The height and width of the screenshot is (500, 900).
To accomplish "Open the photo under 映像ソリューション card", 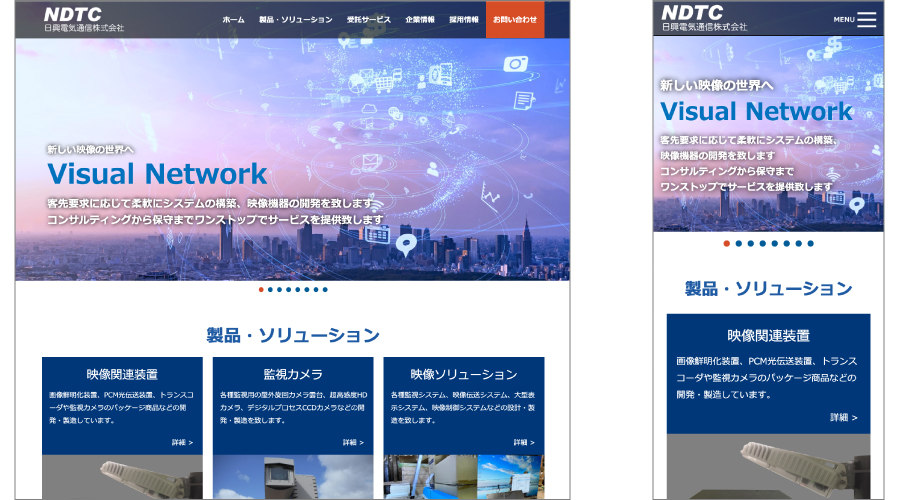I will (x=464, y=477).
